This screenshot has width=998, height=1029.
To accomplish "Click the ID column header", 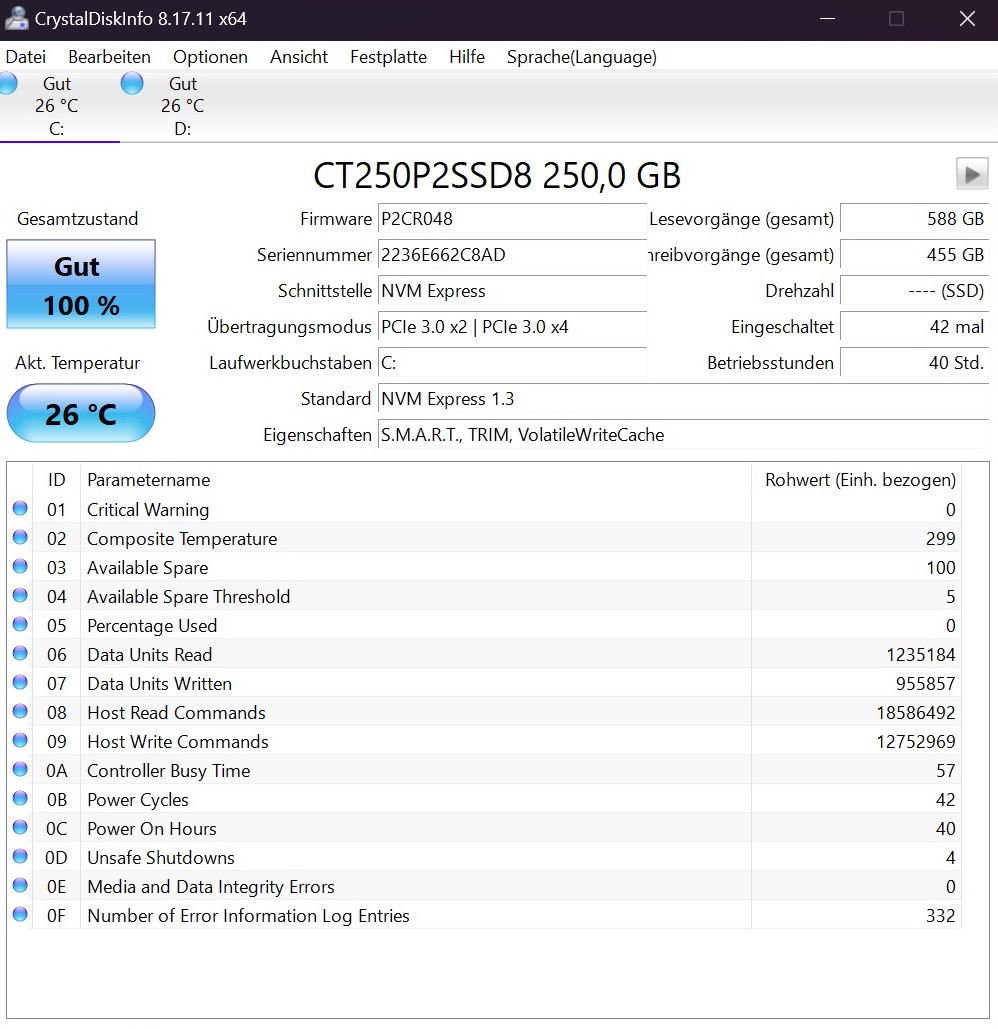I will 56,480.
